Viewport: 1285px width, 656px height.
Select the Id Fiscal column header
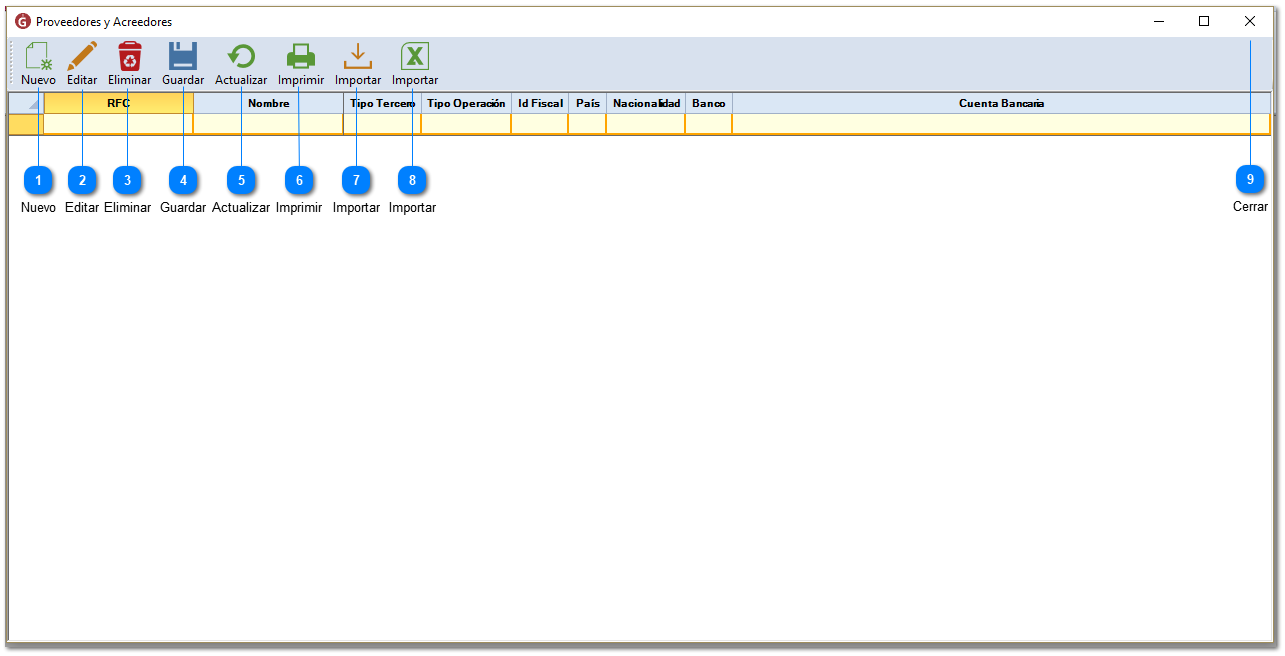pyautogui.click(x=540, y=103)
